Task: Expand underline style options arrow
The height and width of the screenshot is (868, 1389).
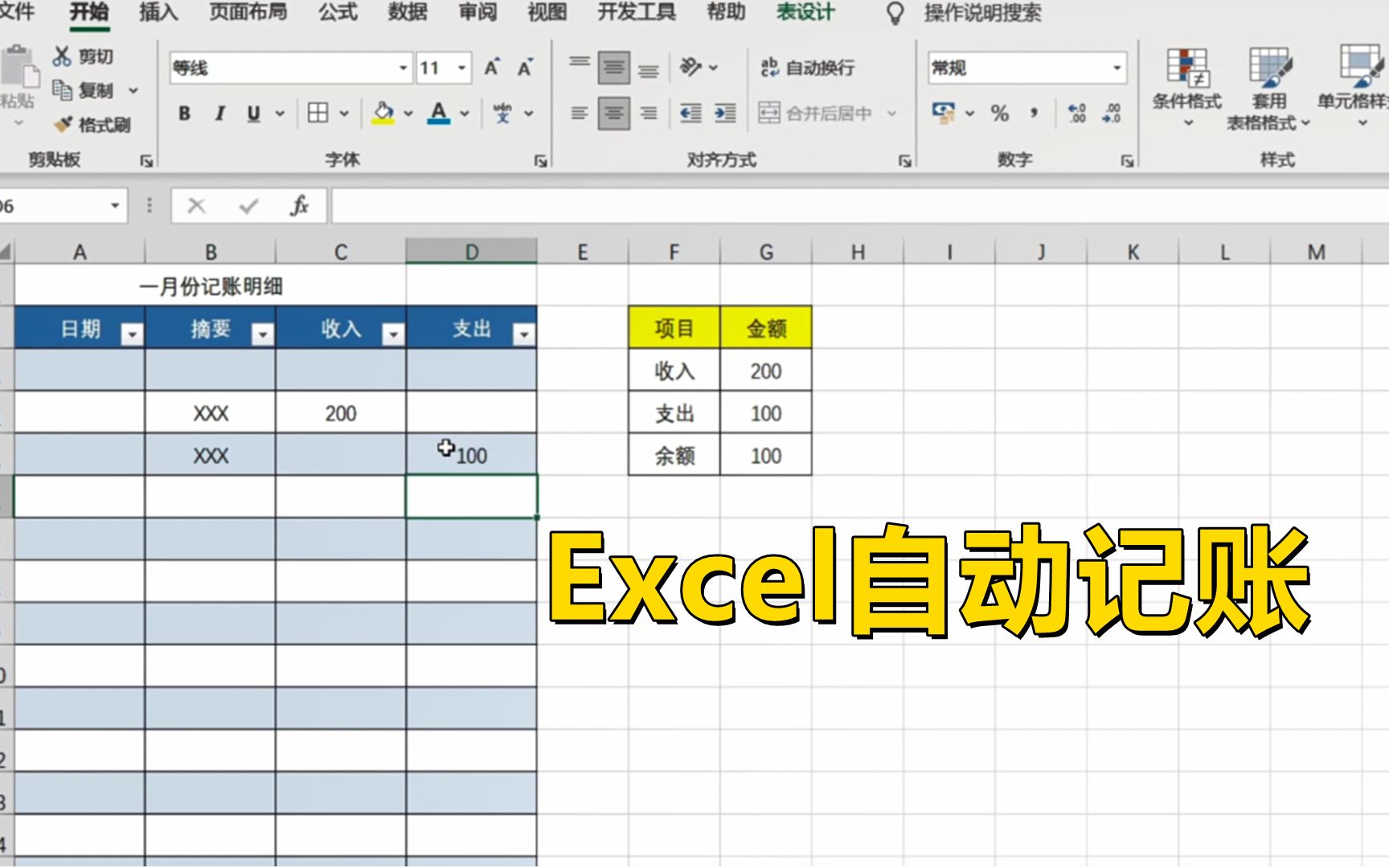Action: (x=280, y=113)
